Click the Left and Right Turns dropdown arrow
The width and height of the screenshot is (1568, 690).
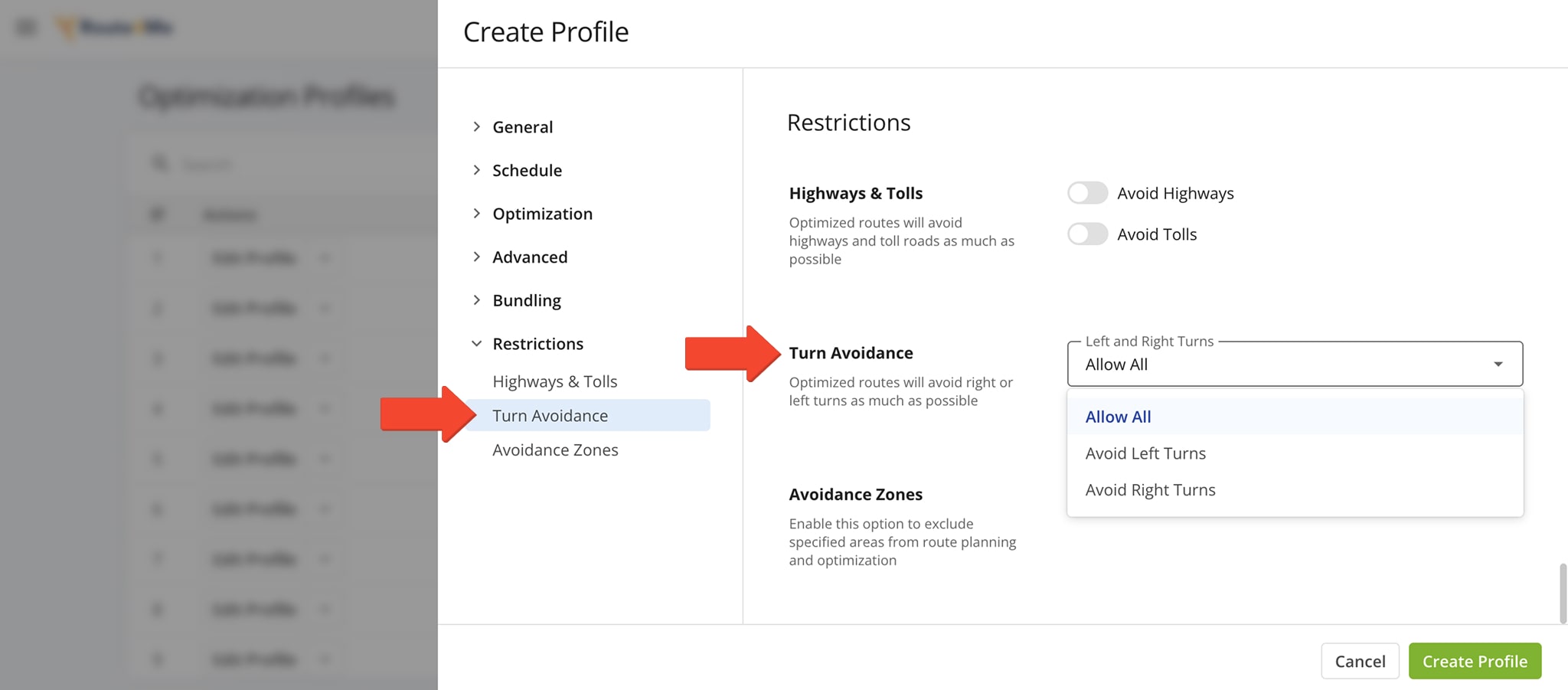1498,365
